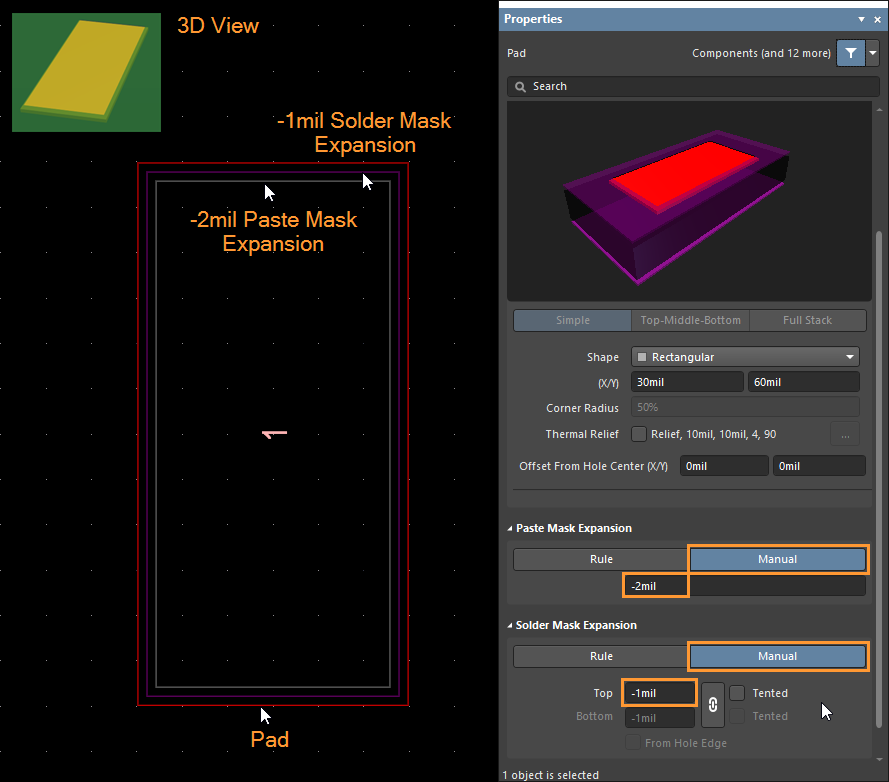Check the Top Tented checkbox
This screenshot has width=889, height=782.
(x=737, y=693)
